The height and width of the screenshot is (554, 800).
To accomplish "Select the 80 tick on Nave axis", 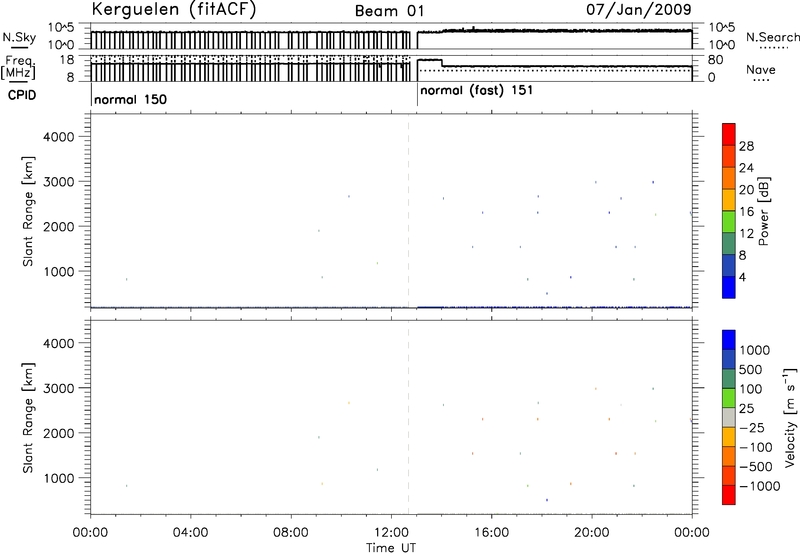I will pos(715,60).
